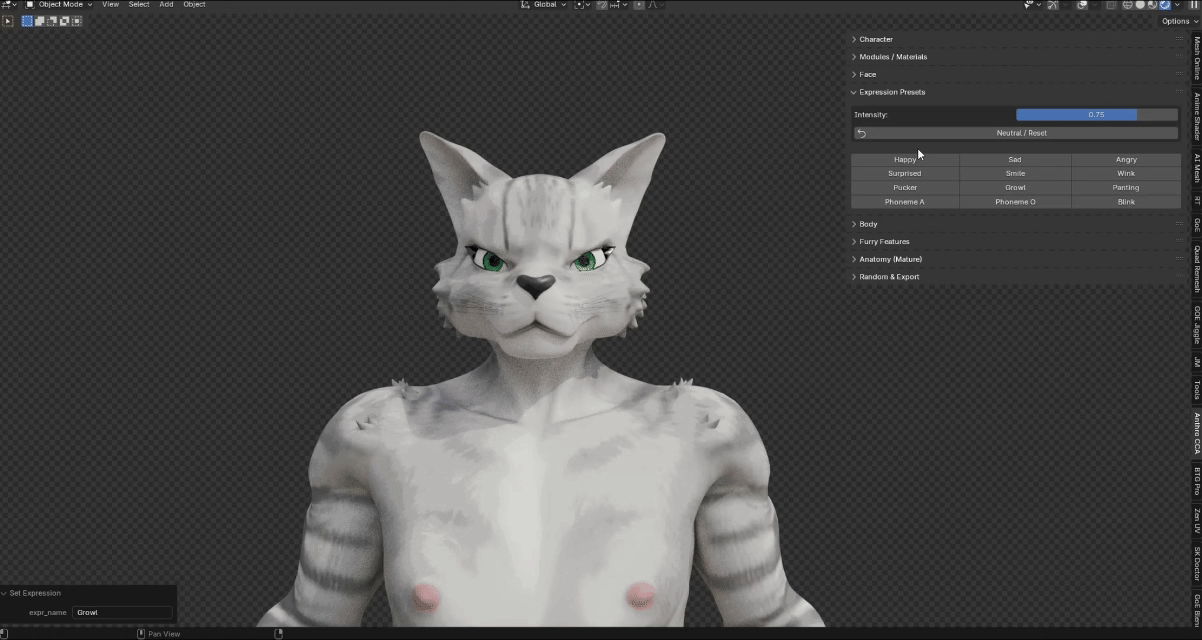Viewport: 1202px width, 640px height.
Task: Open the Tools sidebar tab
Action: [1196, 389]
